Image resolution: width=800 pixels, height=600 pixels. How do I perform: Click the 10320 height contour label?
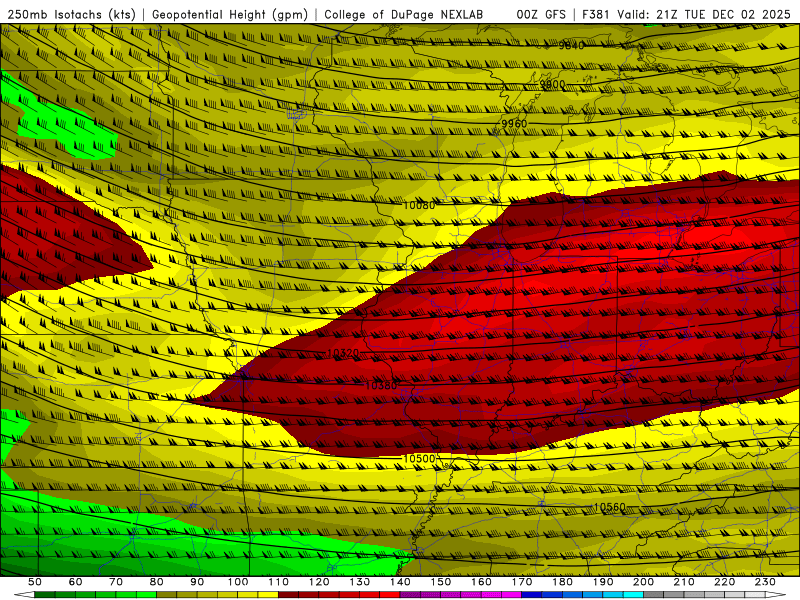342,353
